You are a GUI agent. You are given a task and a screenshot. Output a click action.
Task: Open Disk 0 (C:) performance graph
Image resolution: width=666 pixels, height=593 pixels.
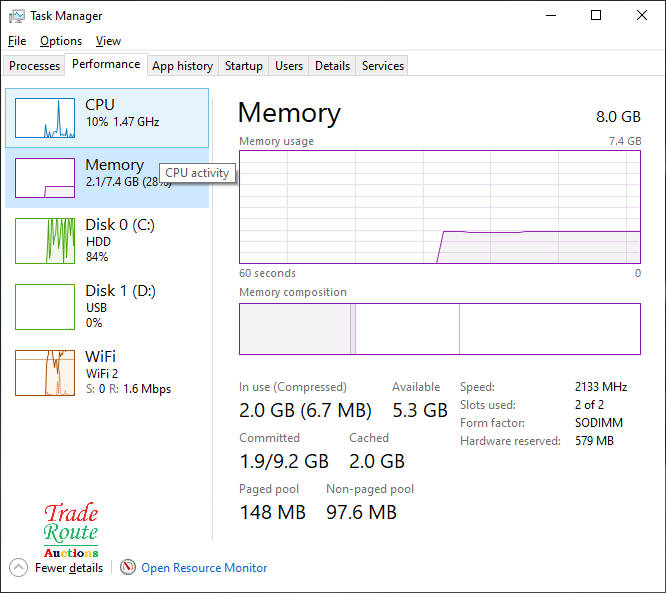point(45,241)
